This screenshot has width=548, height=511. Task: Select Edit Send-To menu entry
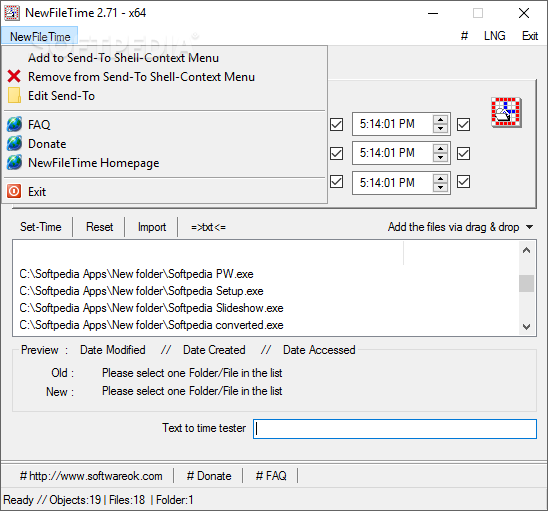point(165,96)
